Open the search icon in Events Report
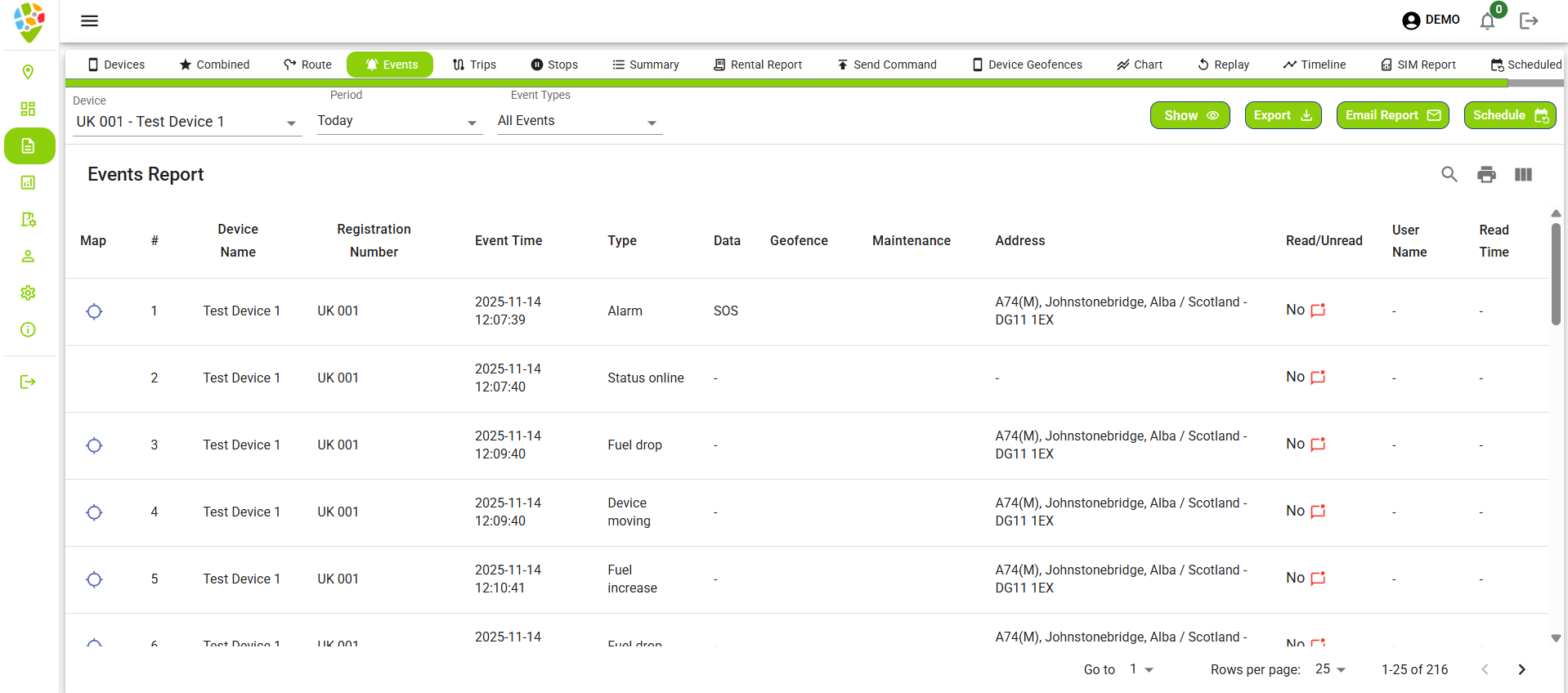The height and width of the screenshot is (693, 1568). (x=1449, y=174)
